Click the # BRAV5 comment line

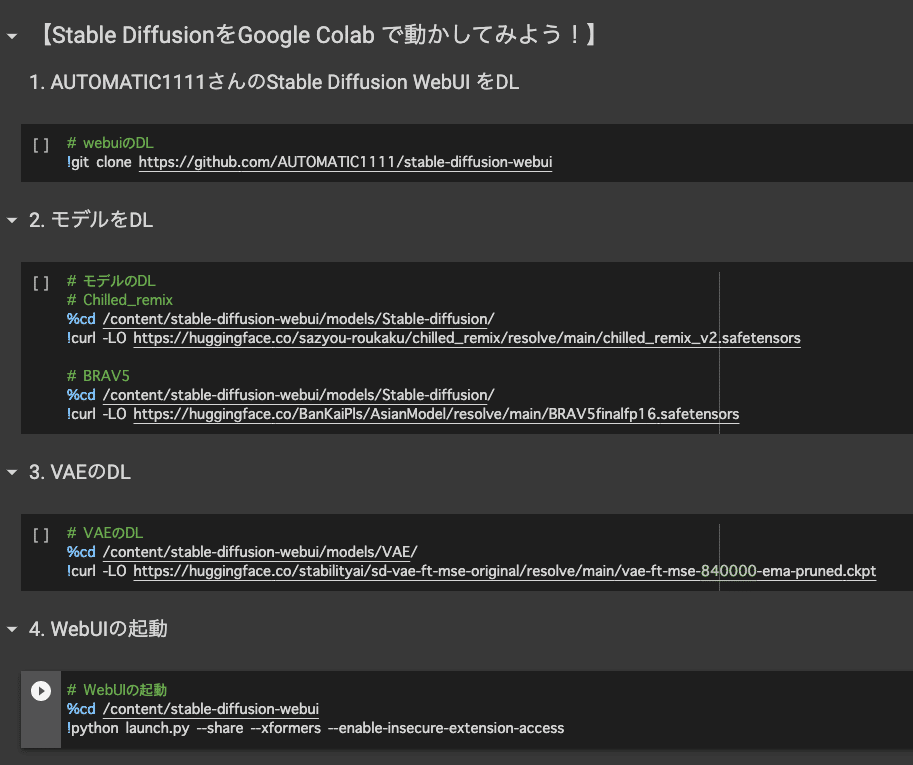98,376
